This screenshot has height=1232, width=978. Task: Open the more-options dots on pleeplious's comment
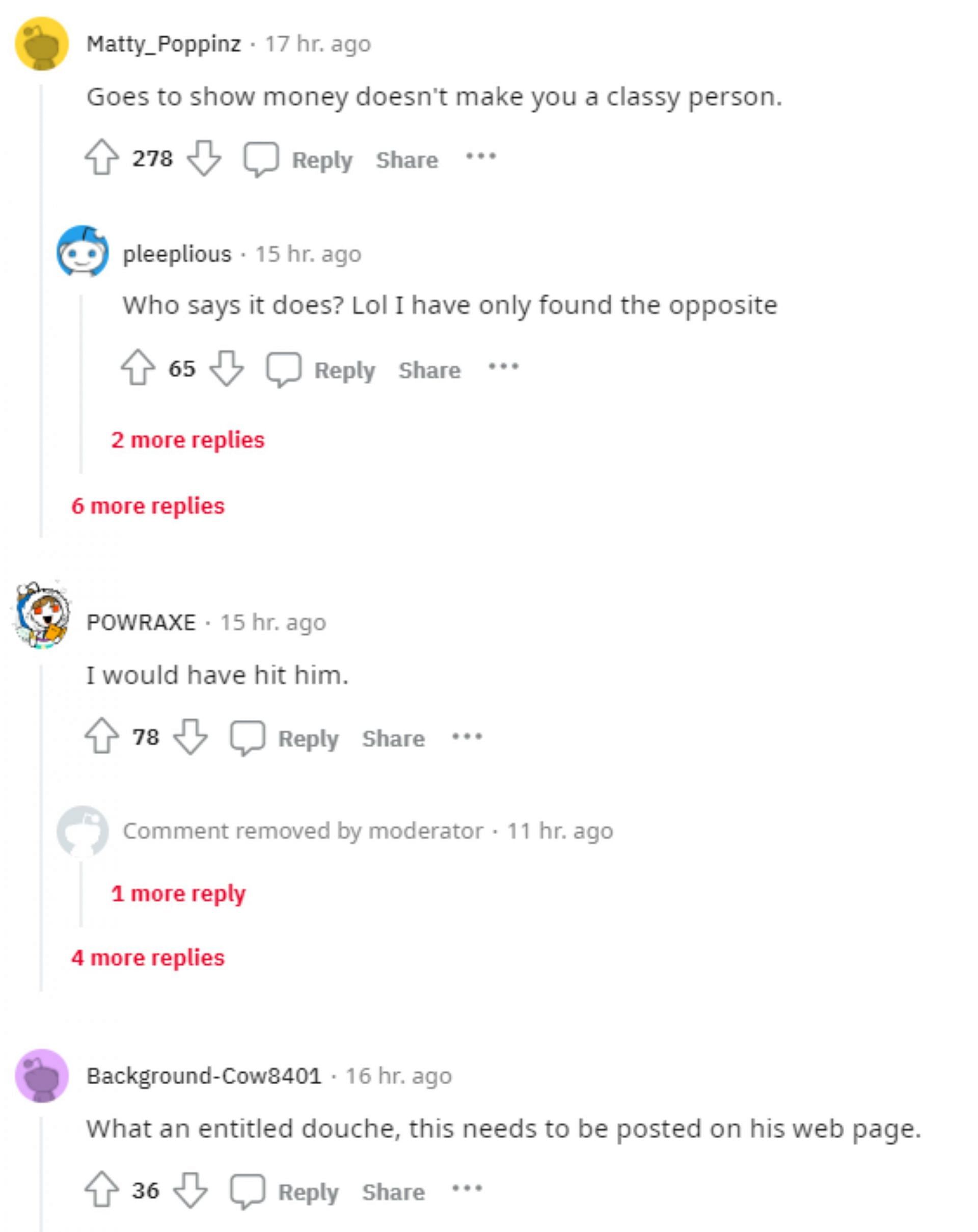click(x=503, y=366)
